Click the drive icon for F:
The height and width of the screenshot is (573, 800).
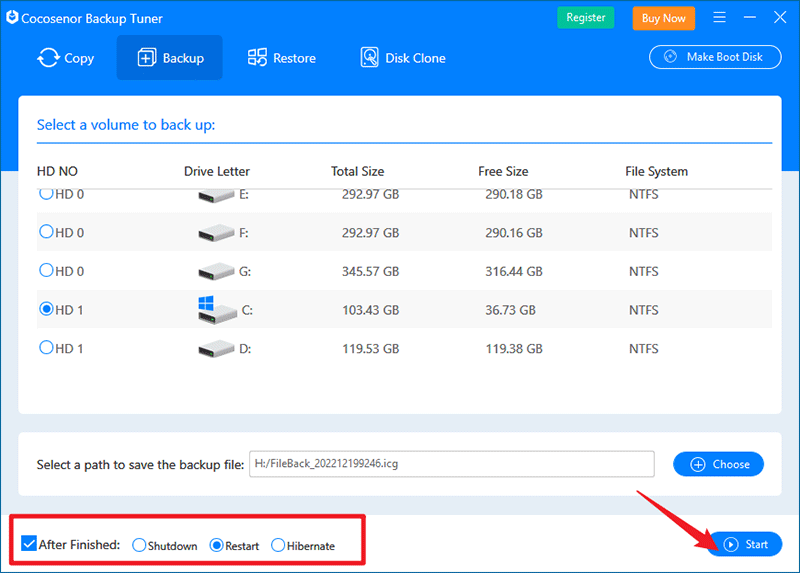pyautogui.click(x=216, y=233)
